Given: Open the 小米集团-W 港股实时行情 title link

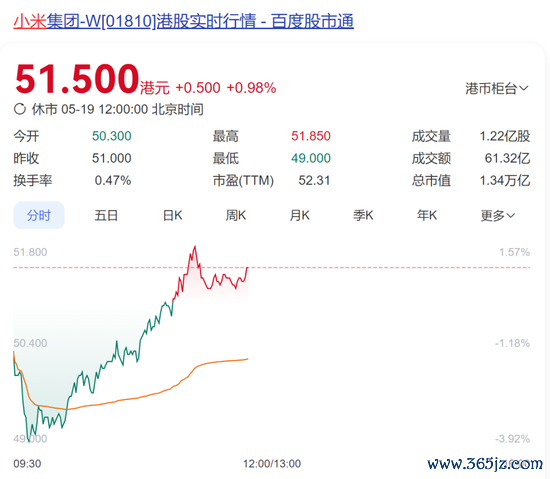Looking at the screenshot, I should [183, 21].
